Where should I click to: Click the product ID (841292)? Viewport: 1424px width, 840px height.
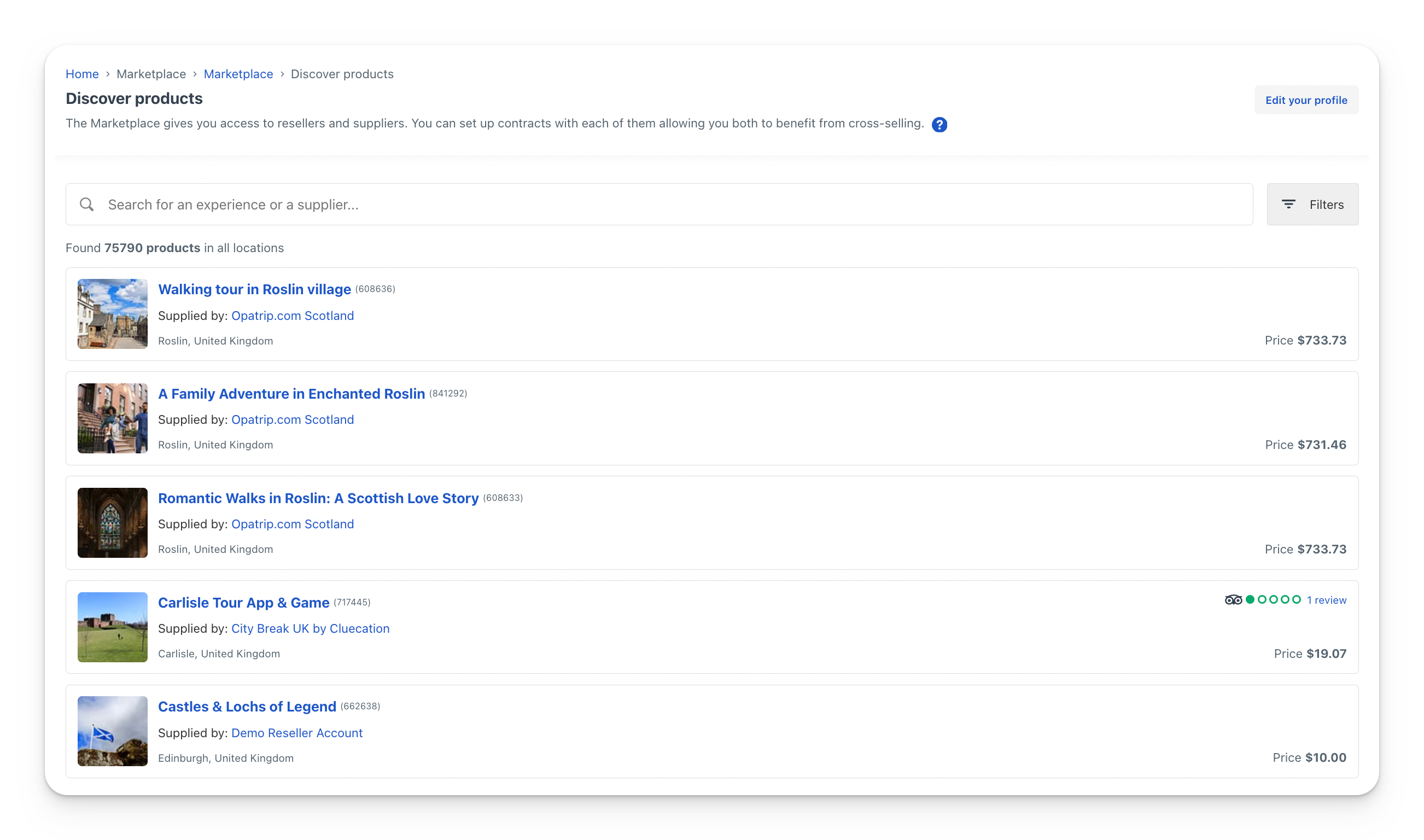click(448, 393)
